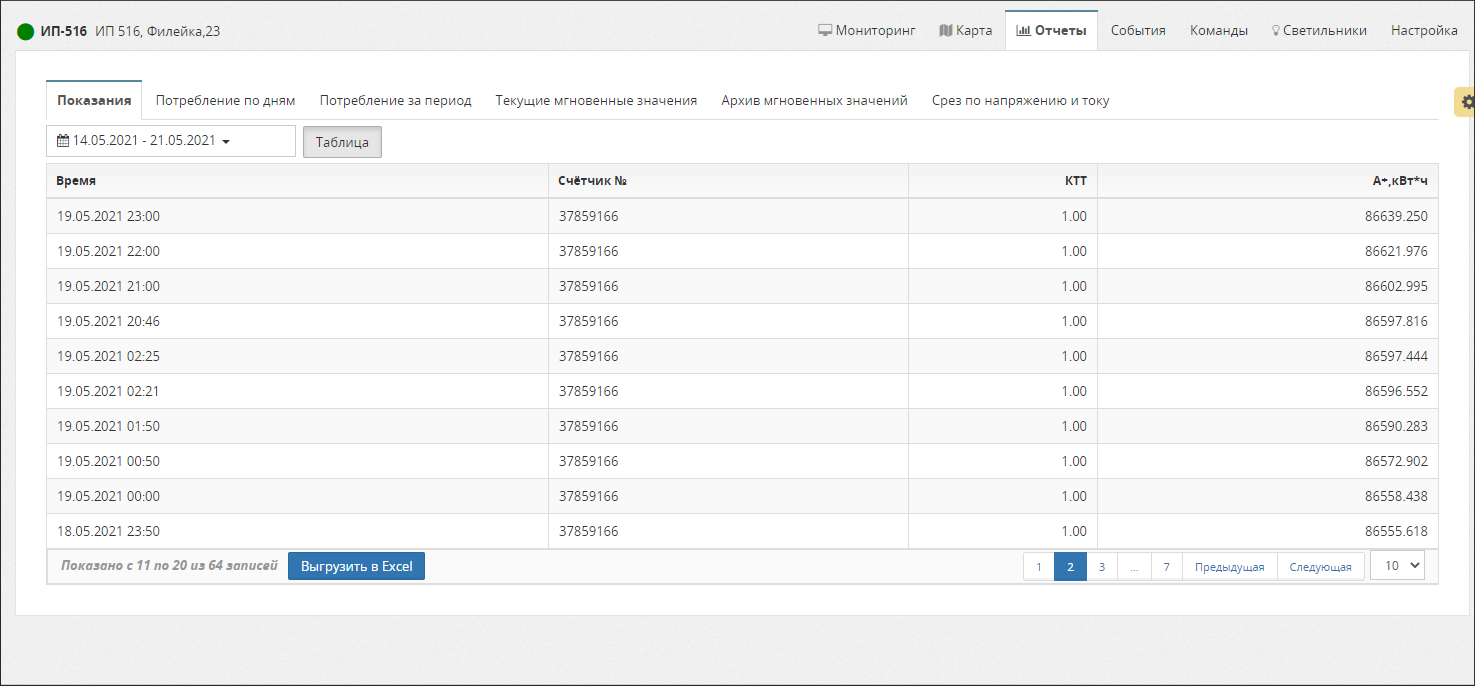Image resolution: width=1475 pixels, height=686 pixels.
Task: Click the gear settings icon on right edge
Action: point(1466,102)
